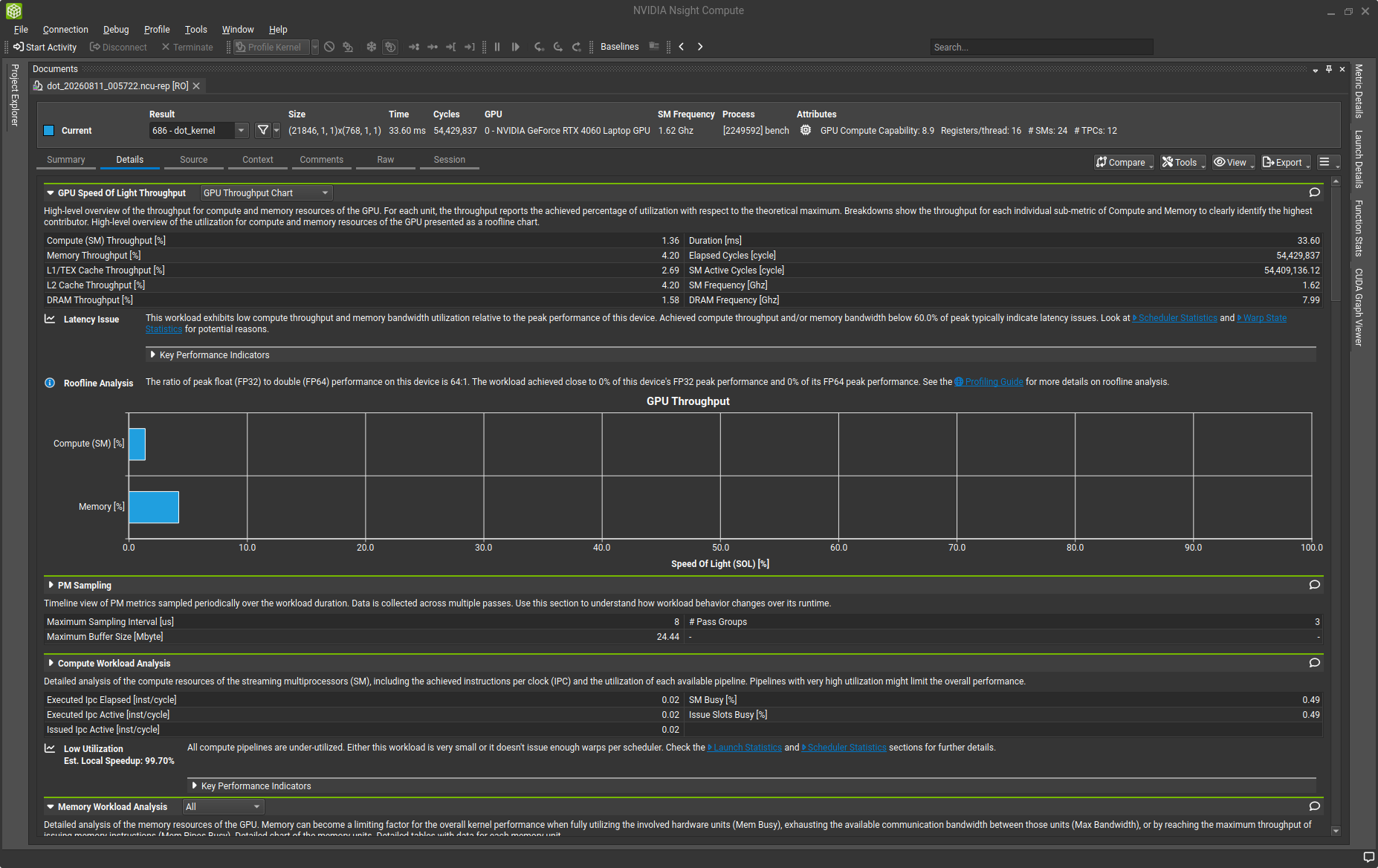The height and width of the screenshot is (868, 1378).
Task: Collapse the GPU Speed Of Light Throughput section
Action: coord(51,193)
